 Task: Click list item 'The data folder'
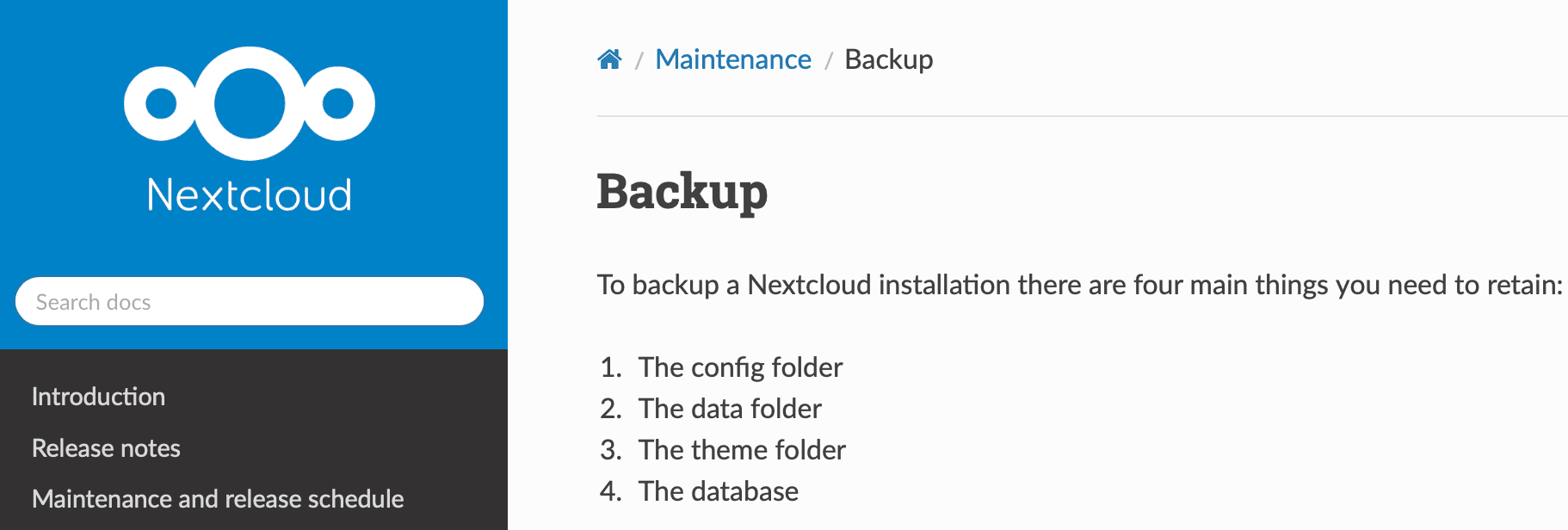(x=729, y=409)
